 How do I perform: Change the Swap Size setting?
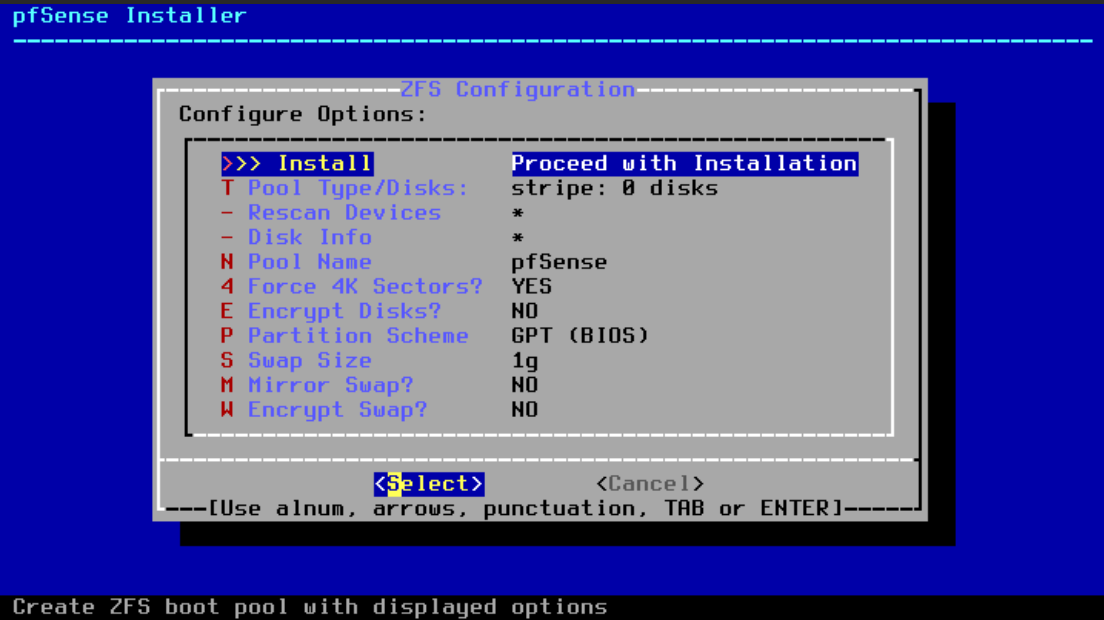point(309,360)
